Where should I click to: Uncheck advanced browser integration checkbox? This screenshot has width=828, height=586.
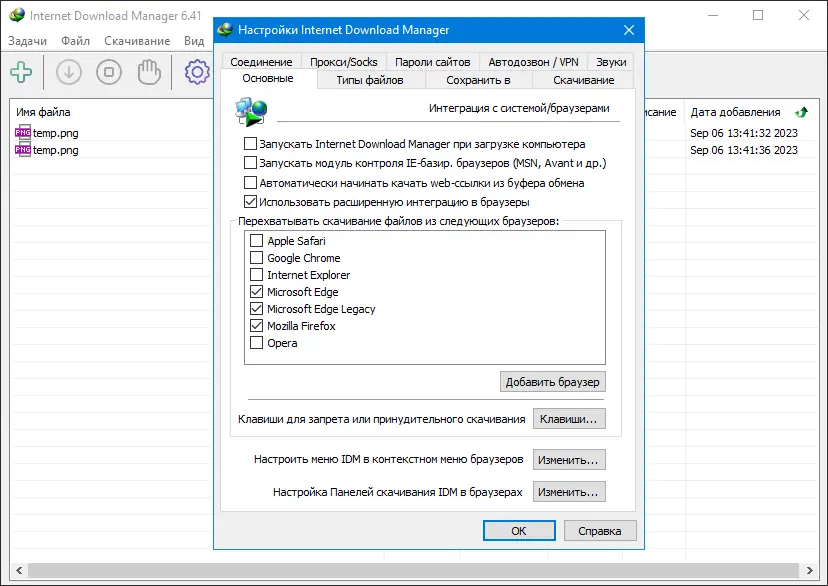pos(250,202)
